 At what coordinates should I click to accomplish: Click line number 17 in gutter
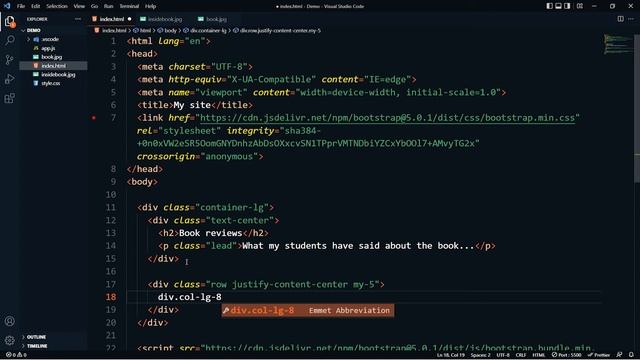pyautogui.click(x=111, y=284)
